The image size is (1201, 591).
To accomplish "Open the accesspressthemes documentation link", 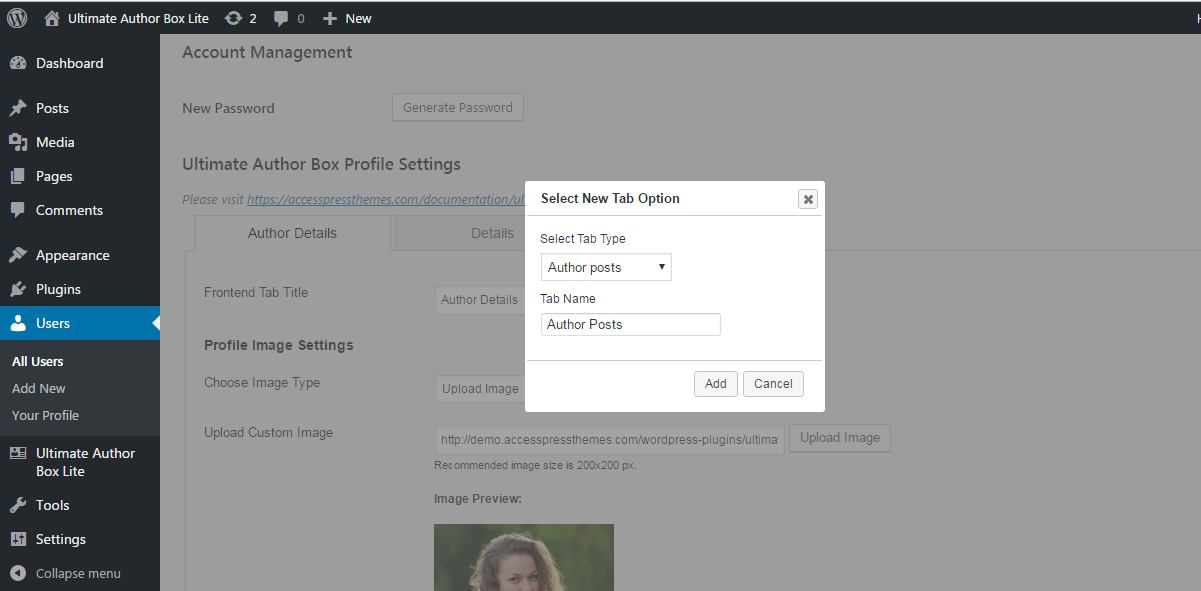I will (386, 200).
